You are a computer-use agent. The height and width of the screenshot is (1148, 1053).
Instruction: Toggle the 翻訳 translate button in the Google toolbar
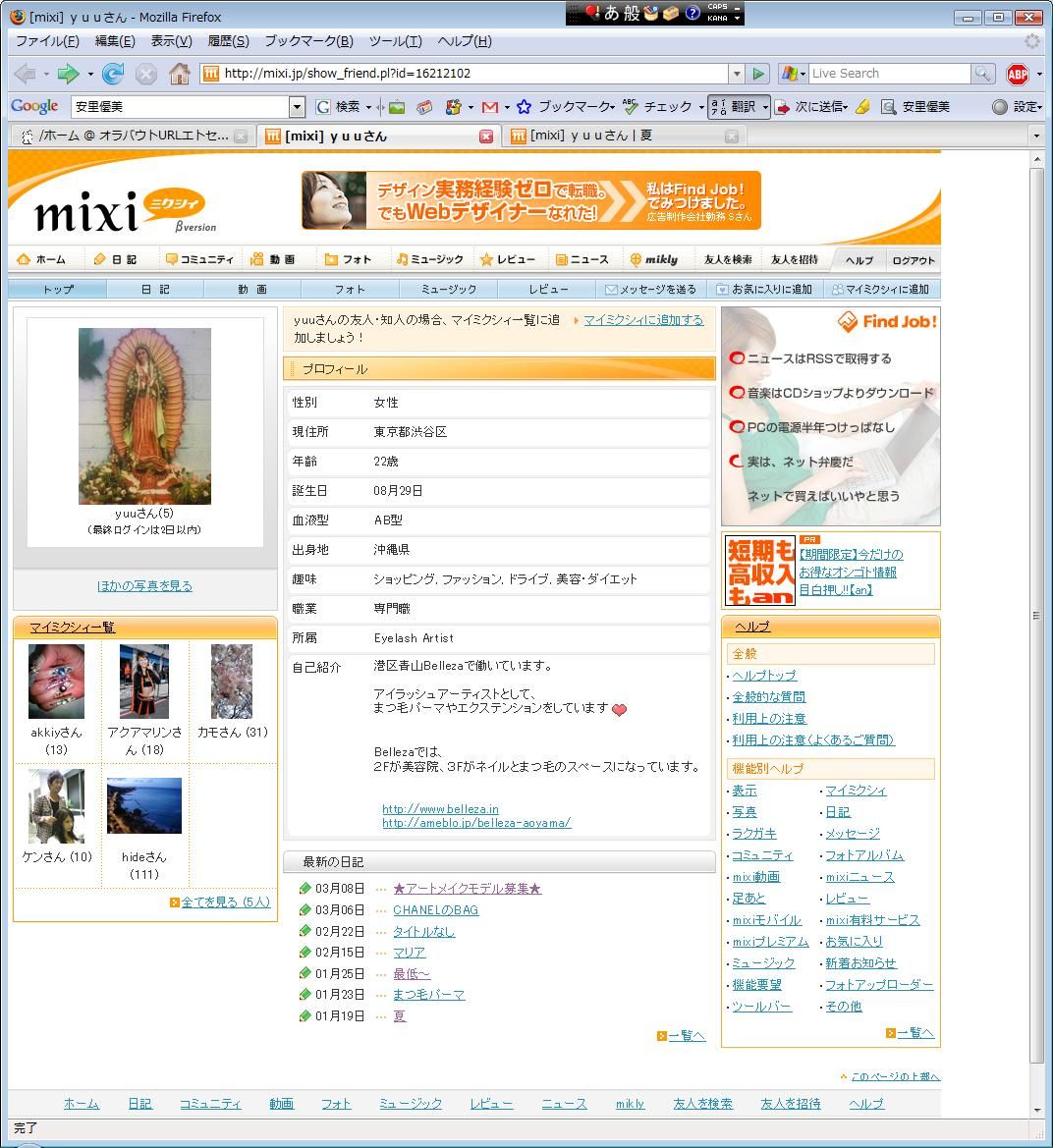tap(737, 107)
